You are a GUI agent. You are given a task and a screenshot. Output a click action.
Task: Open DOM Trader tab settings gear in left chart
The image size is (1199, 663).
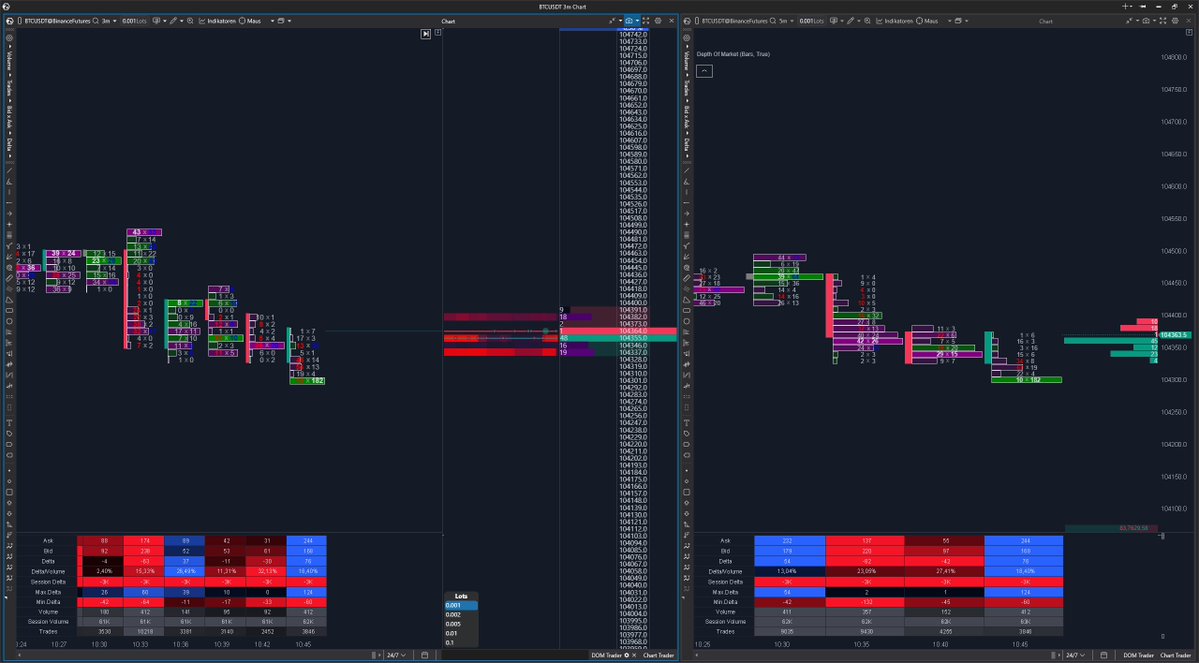click(x=626, y=655)
